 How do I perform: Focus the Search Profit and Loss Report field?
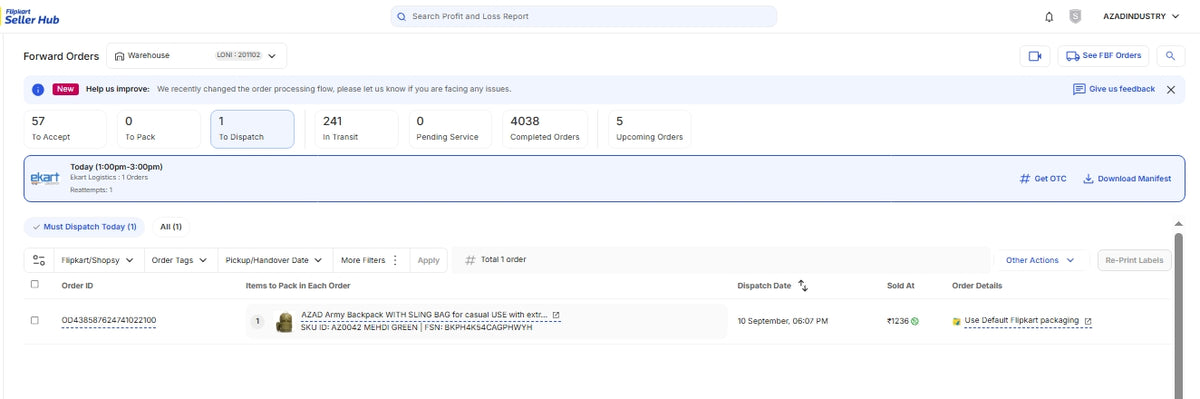[583, 16]
